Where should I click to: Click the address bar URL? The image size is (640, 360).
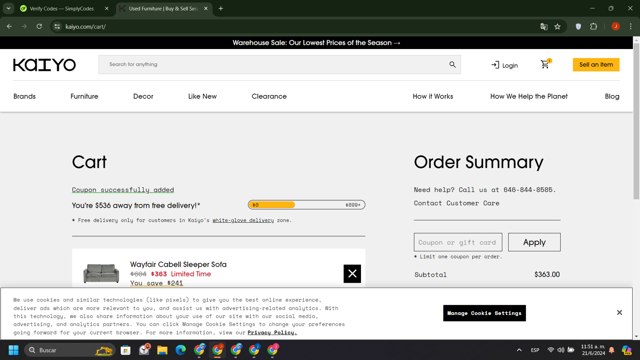86,27
